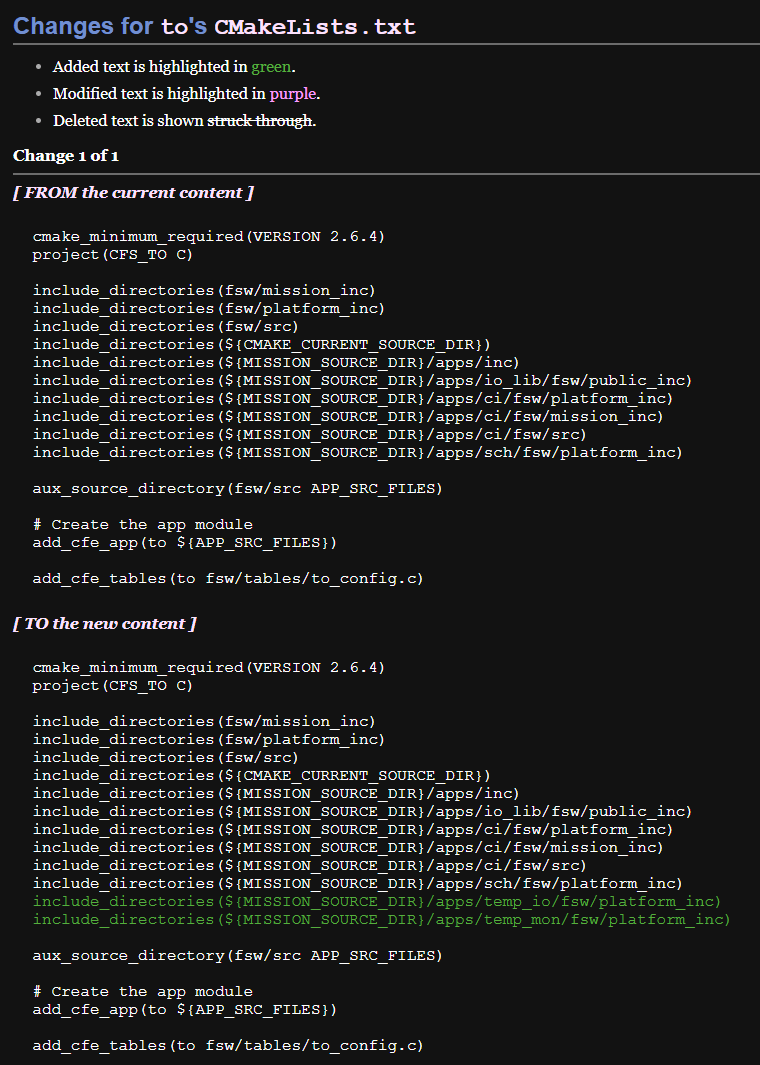Select the "Change 1 of 1" label
Image resolution: width=760 pixels, height=1065 pixels.
click(x=66, y=156)
